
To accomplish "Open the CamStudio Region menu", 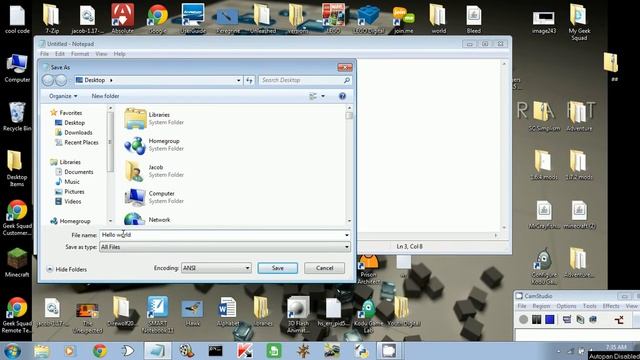I will point(541,306).
